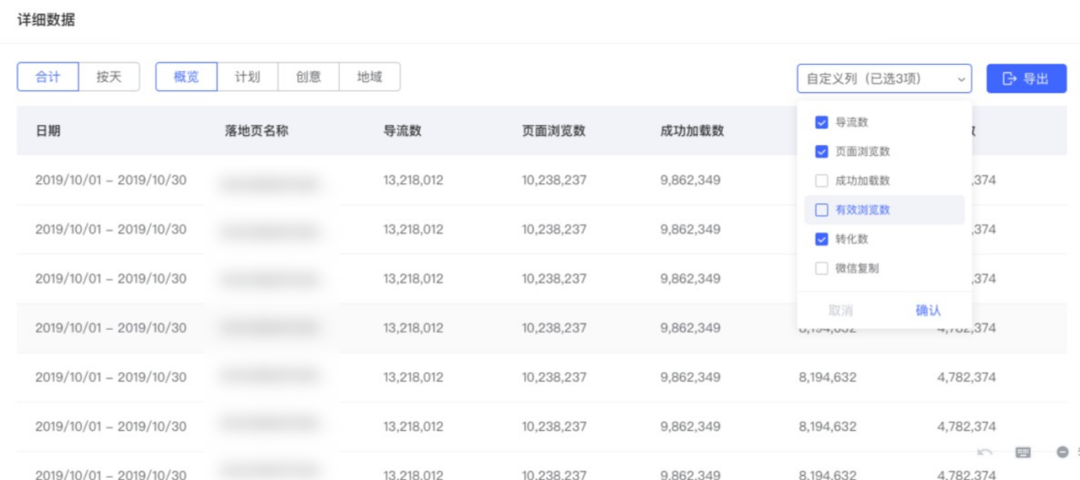The image size is (1080, 480).
Task: Click the 导出 export button
Action: click(x=1026, y=79)
